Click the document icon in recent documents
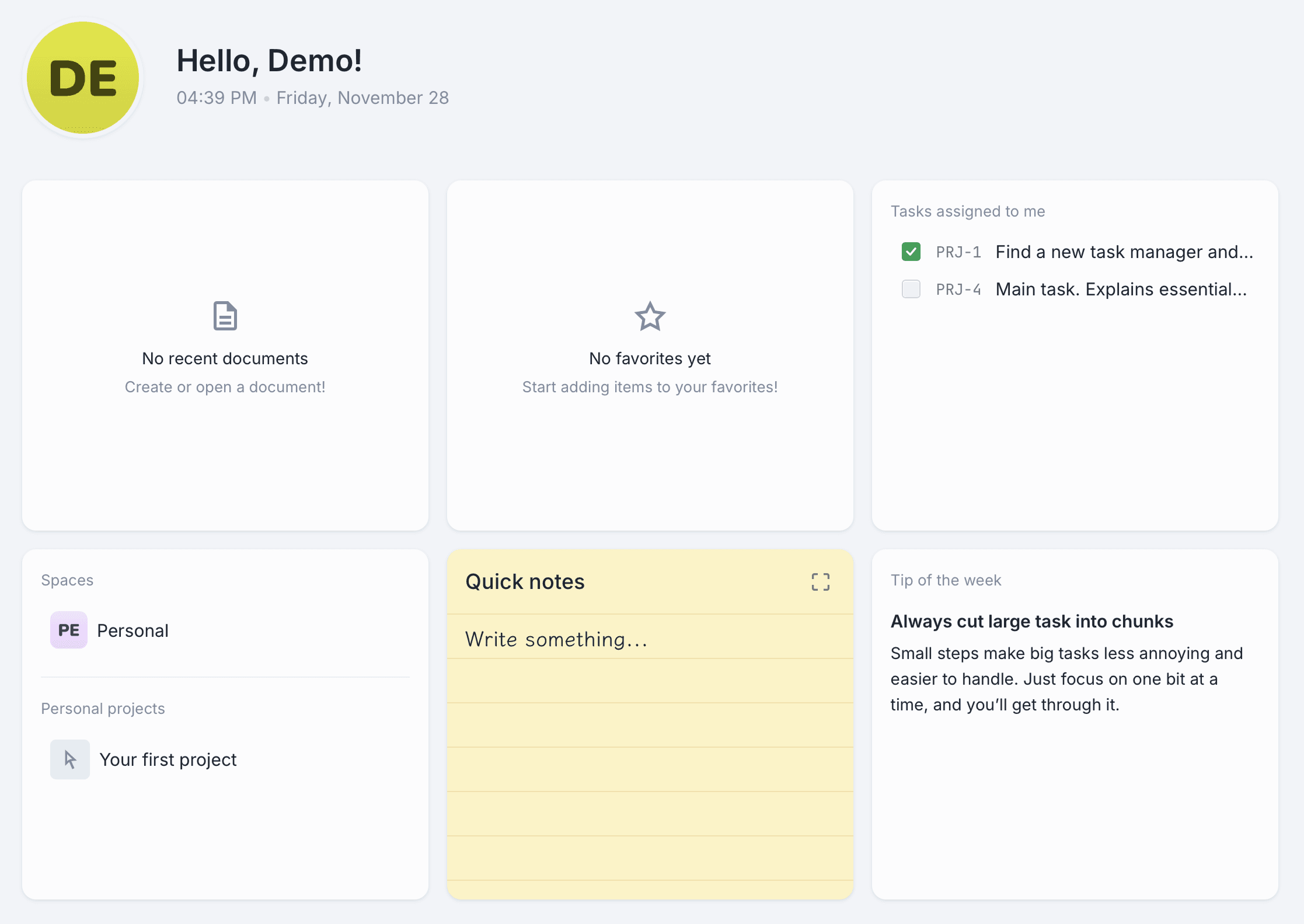This screenshot has height=924, width=1304. point(225,316)
